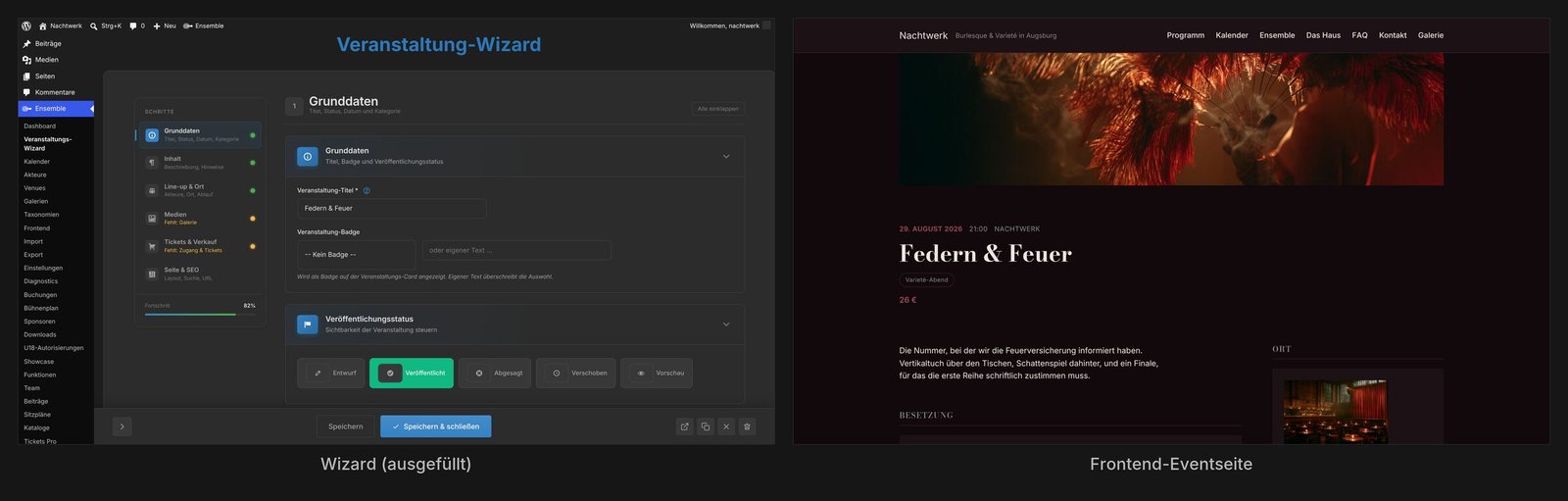1568x501 pixels.
Task: Click the Speichern button
Action: click(345, 426)
